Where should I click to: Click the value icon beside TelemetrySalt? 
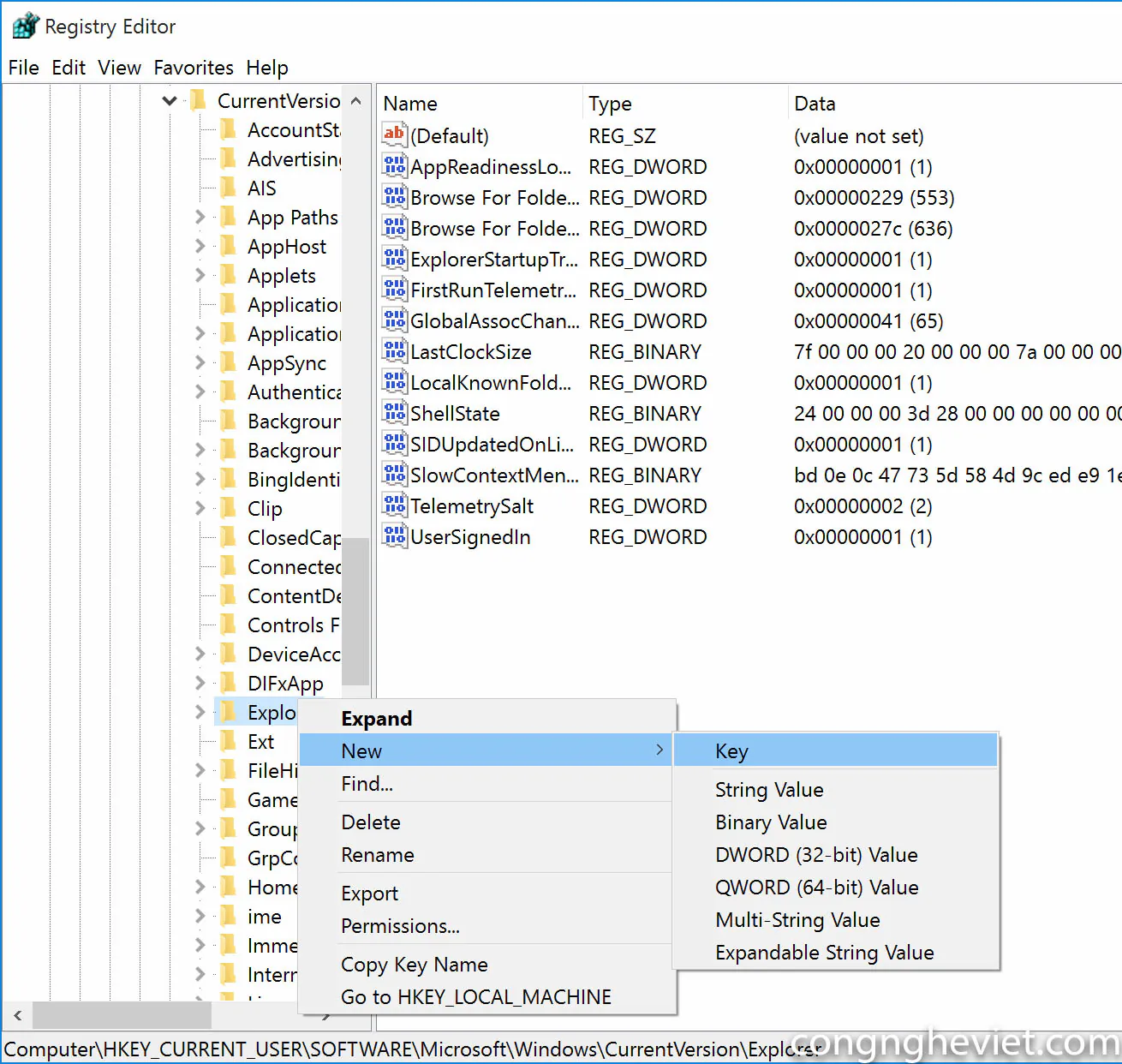point(394,505)
